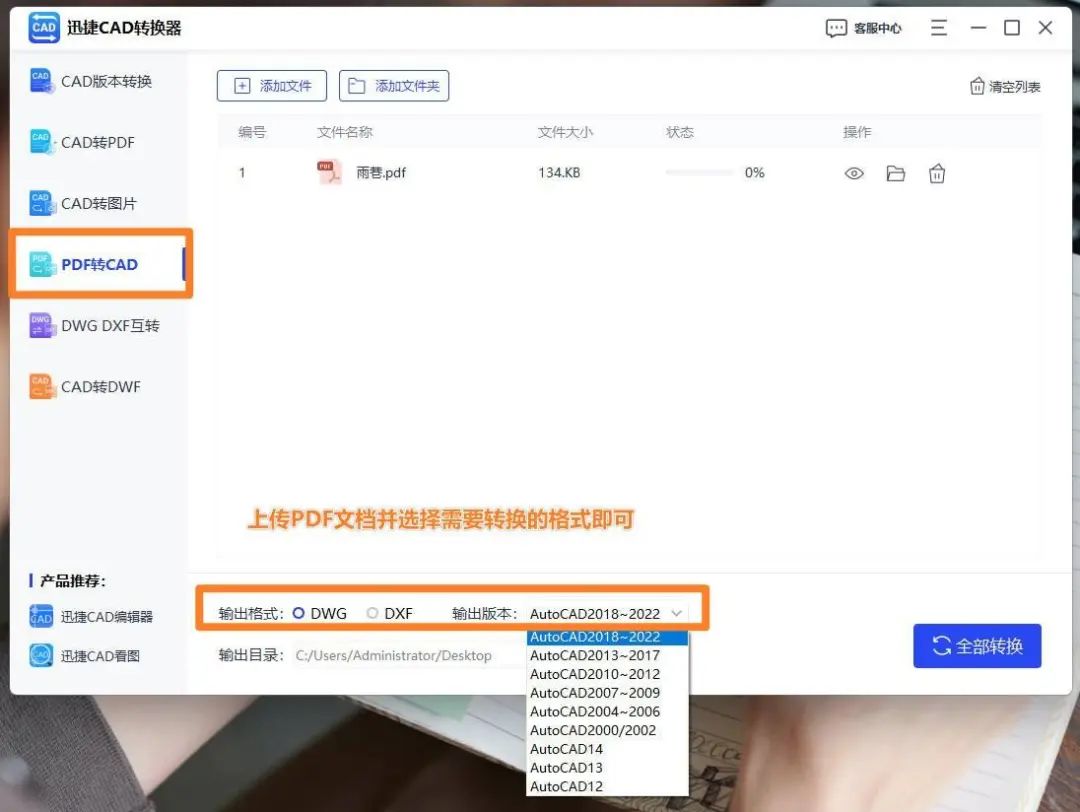Click the 操作 column header

[x=857, y=132]
